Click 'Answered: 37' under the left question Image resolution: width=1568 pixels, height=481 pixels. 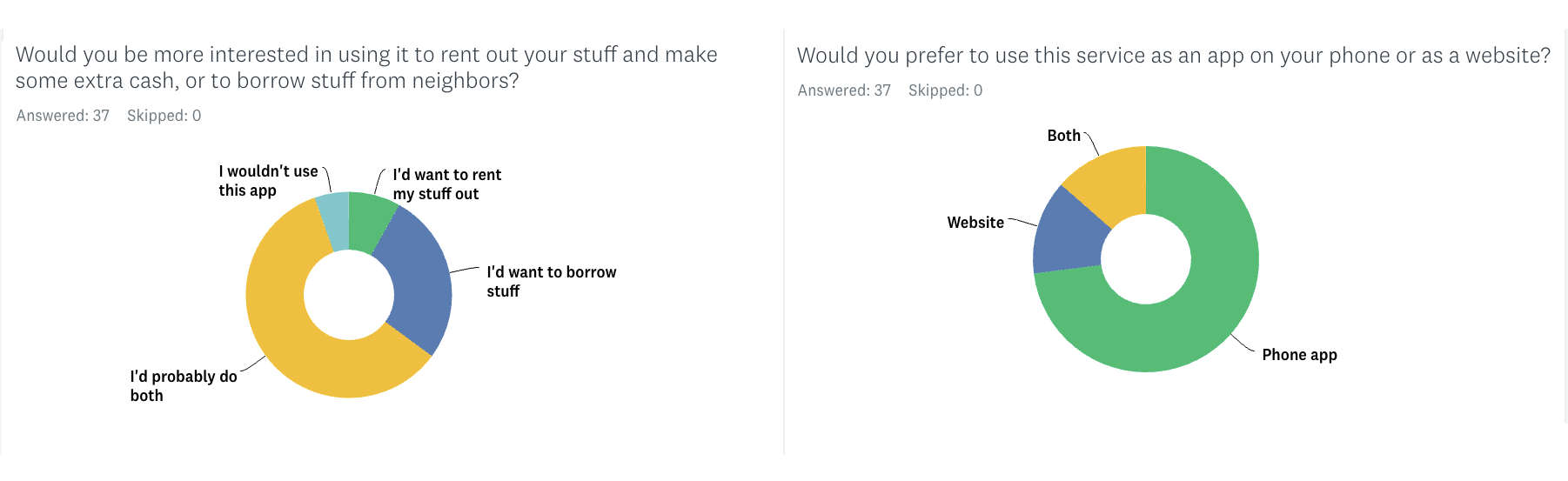pyautogui.click(x=63, y=116)
